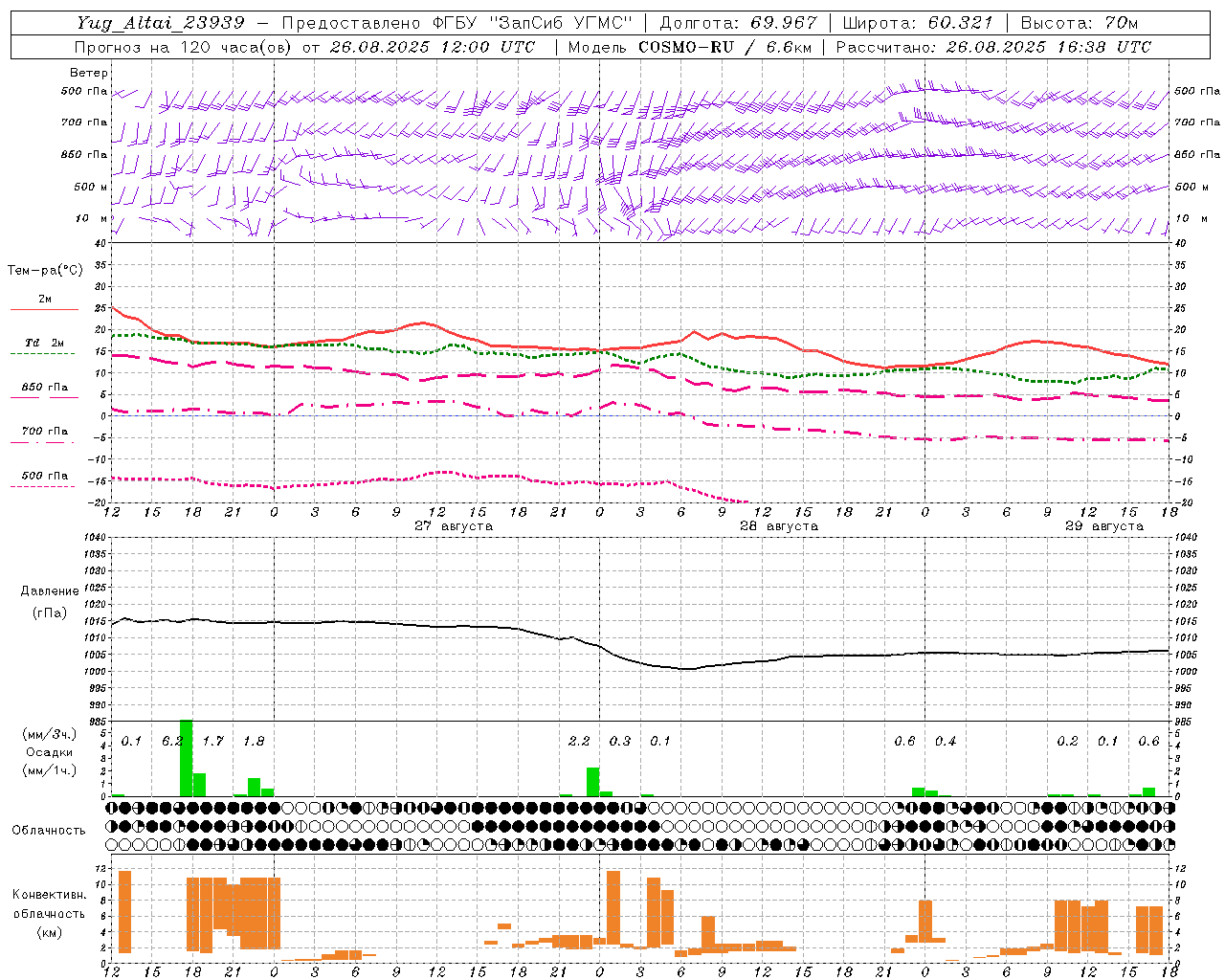Click the dotted pink line sample under the 500 гПа temperature legend
This screenshot has width=1225, height=980.
tap(42, 487)
